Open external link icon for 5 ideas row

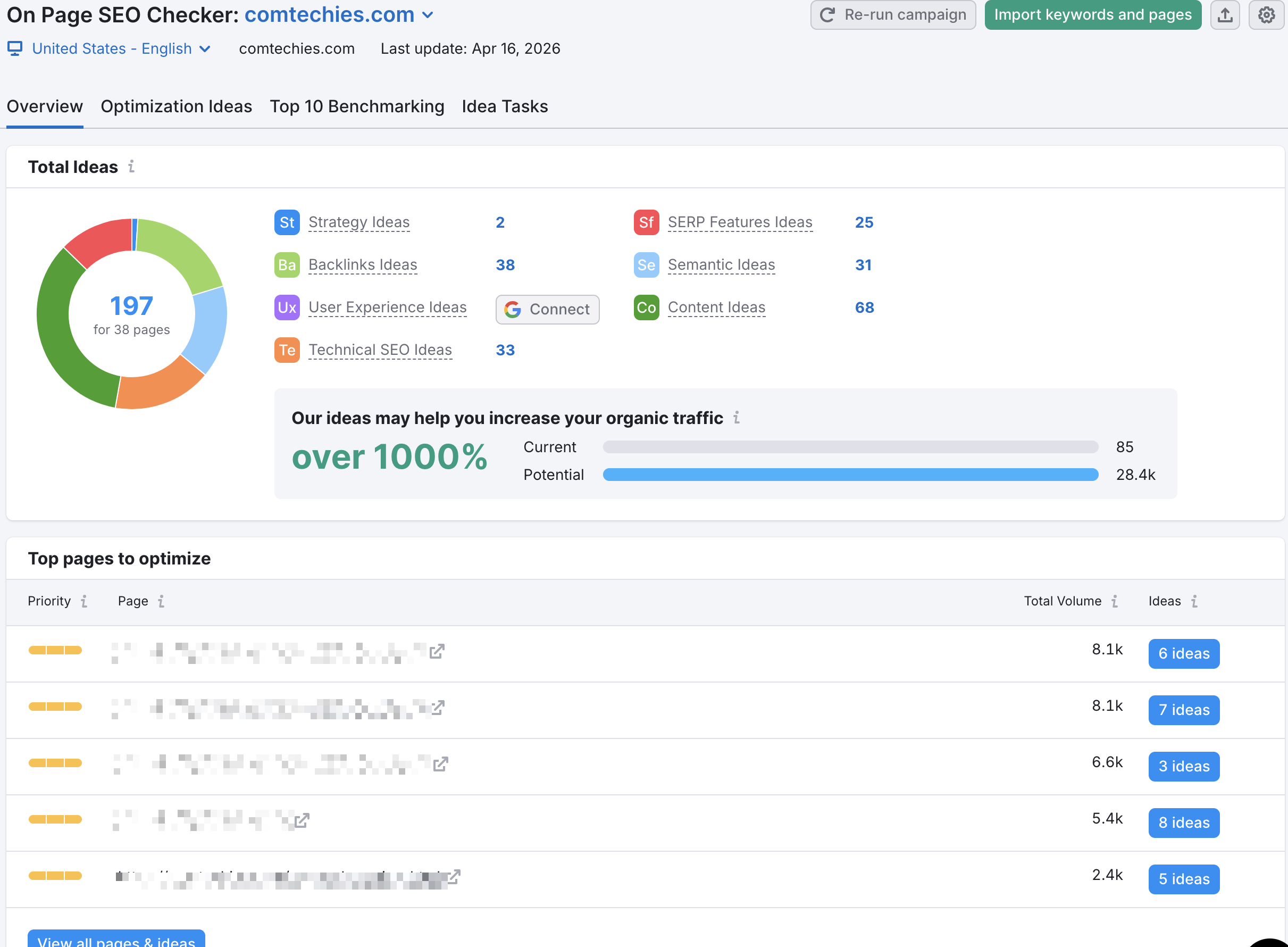coord(454,876)
